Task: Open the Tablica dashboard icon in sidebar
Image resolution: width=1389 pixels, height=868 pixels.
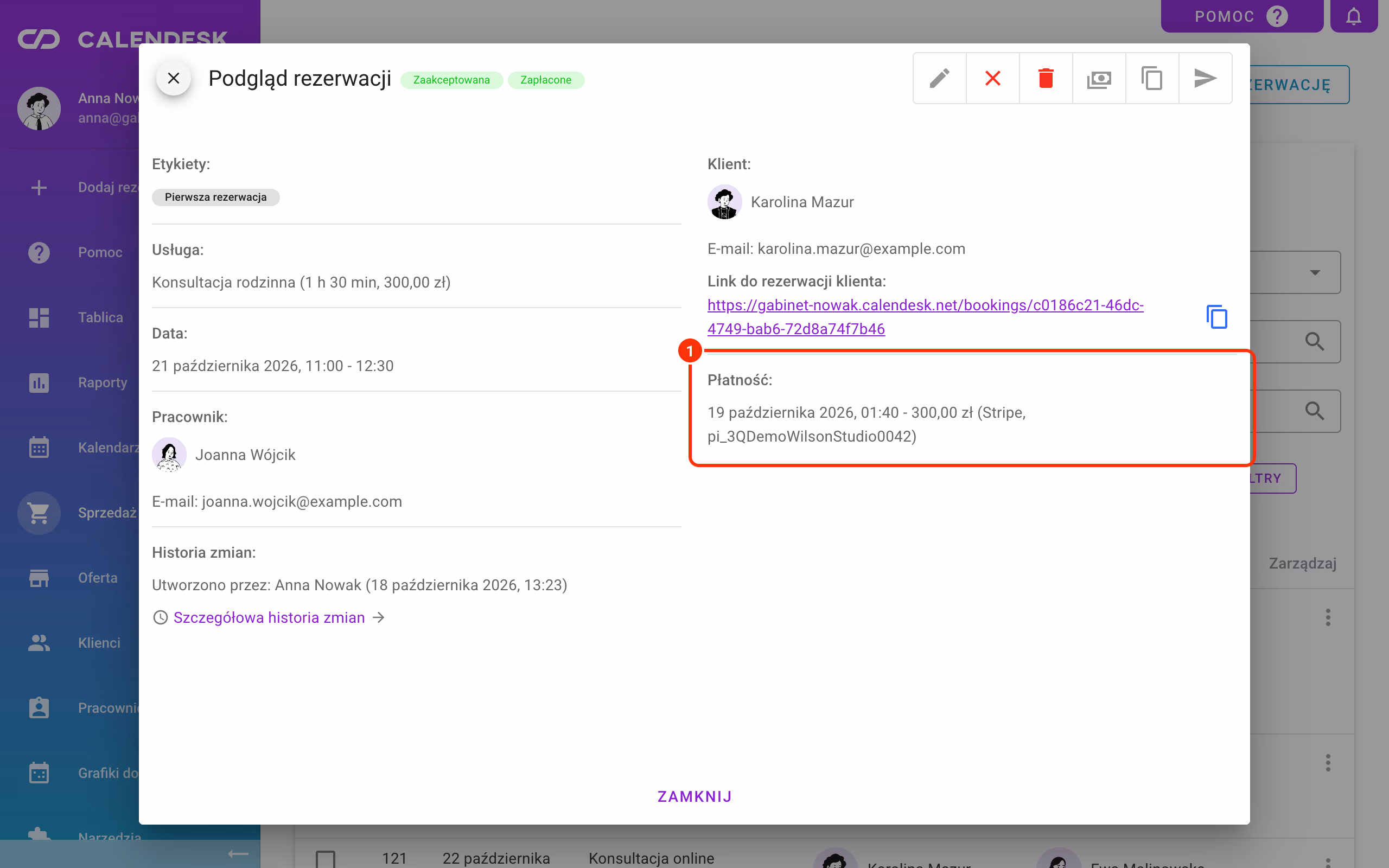Action: click(39, 317)
